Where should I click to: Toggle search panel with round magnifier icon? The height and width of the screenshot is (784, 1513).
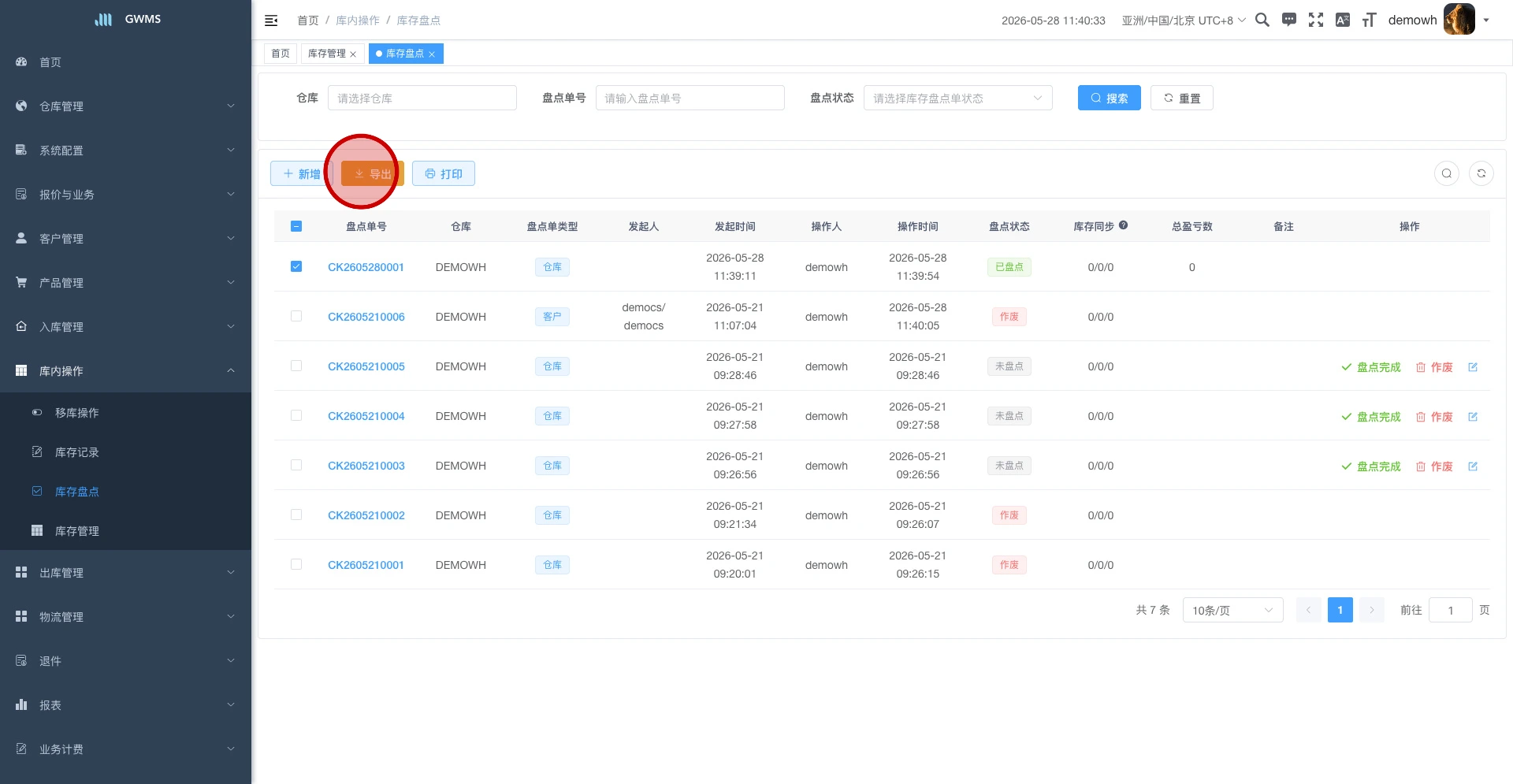point(1447,173)
